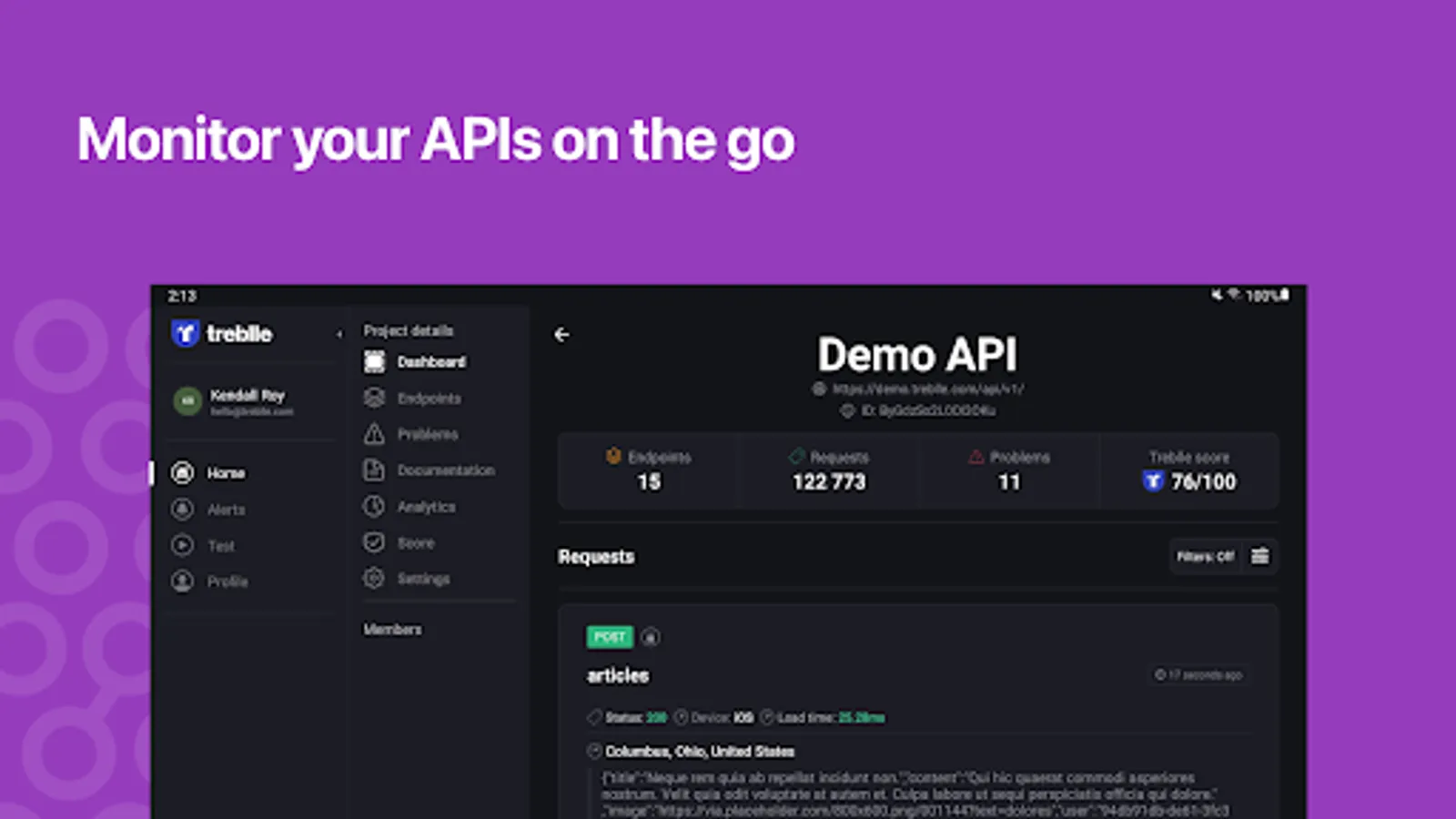The width and height of the screenshot is (1456, 819).
Task: Open the Analytics chart icon
Action: (x=374, y=506)
